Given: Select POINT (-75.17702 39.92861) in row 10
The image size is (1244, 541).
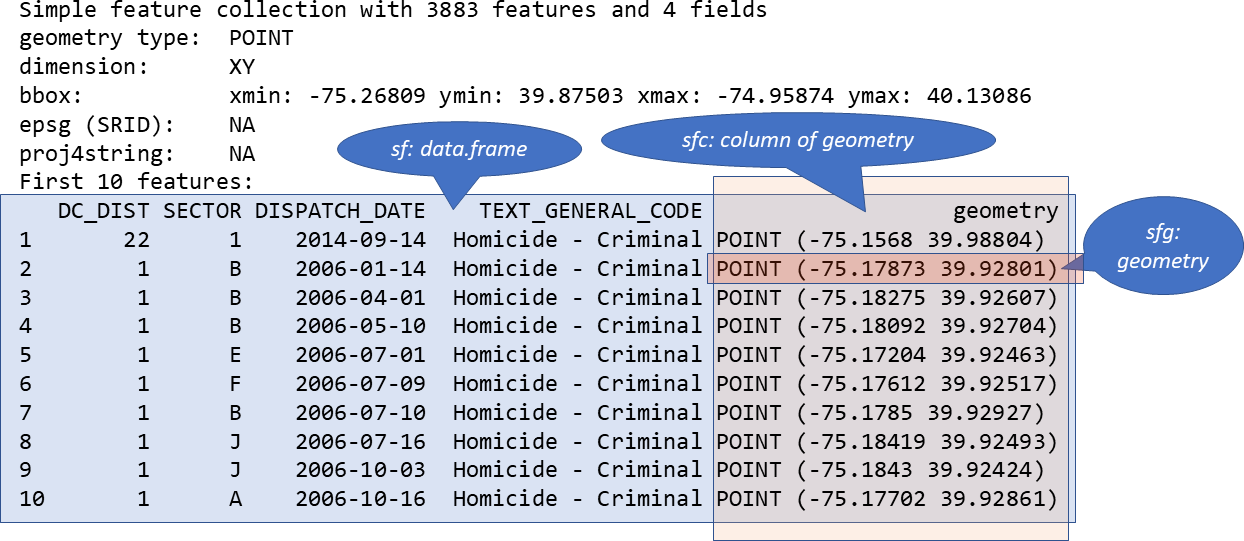Looking at the screenshot, I should coord(887,499).
